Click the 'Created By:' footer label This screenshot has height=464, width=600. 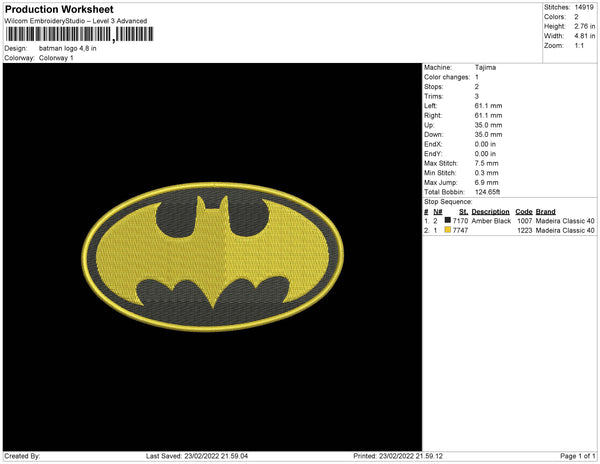pos(22,456)
